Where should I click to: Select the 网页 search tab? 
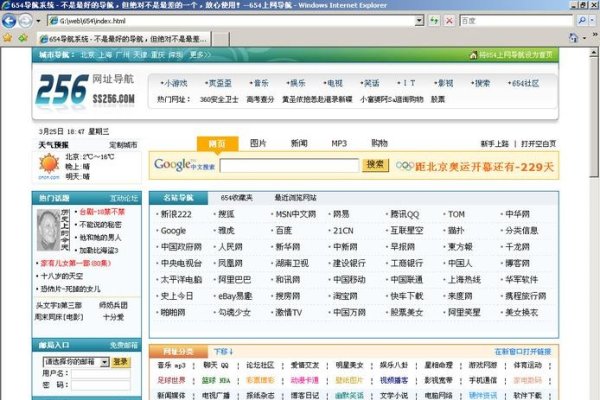217,144
